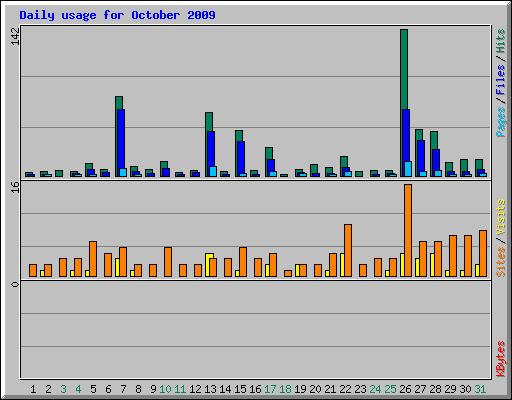The image size is (512, 400).
Task: Click the "0" axis value
Action: coord(15,284)
